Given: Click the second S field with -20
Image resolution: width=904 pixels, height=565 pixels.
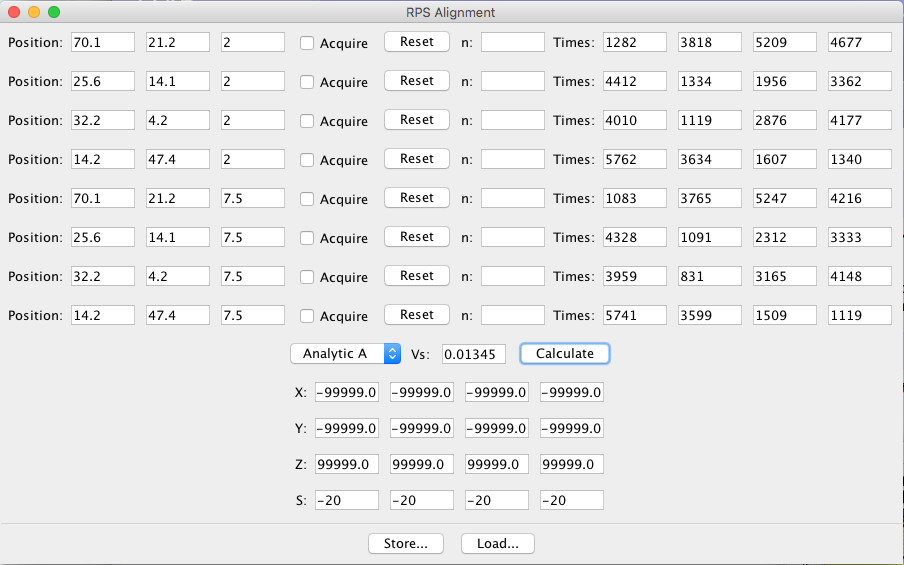Looking at the screenshot, I should coord(421,501).
